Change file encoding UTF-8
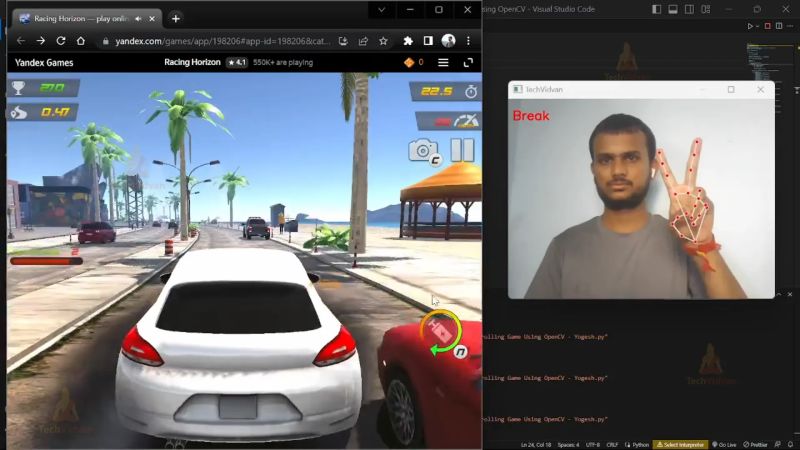The height and width of the screenshot is (450, 800). (593, 445)
